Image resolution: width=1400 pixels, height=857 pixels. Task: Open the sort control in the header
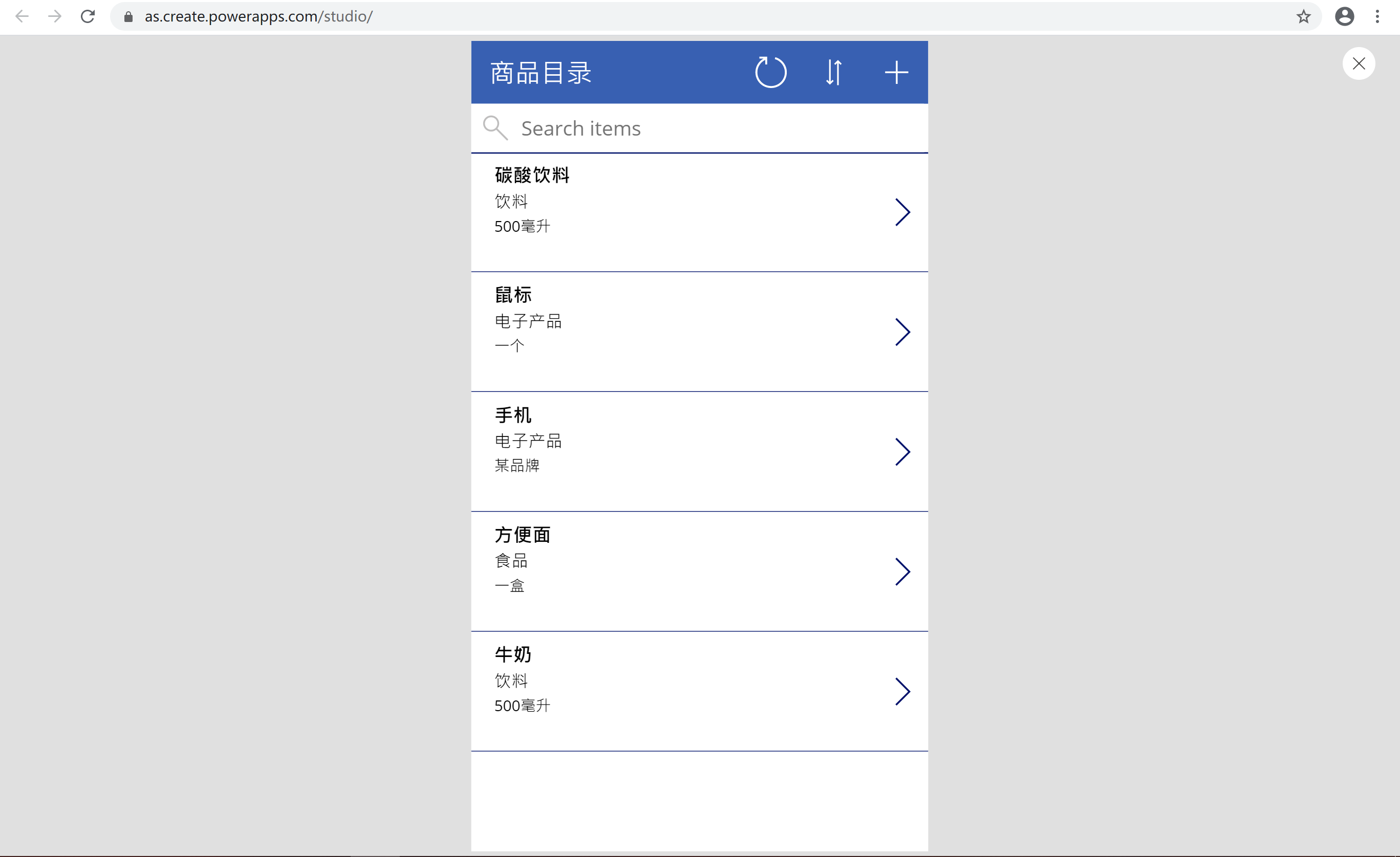click(833, 72)
